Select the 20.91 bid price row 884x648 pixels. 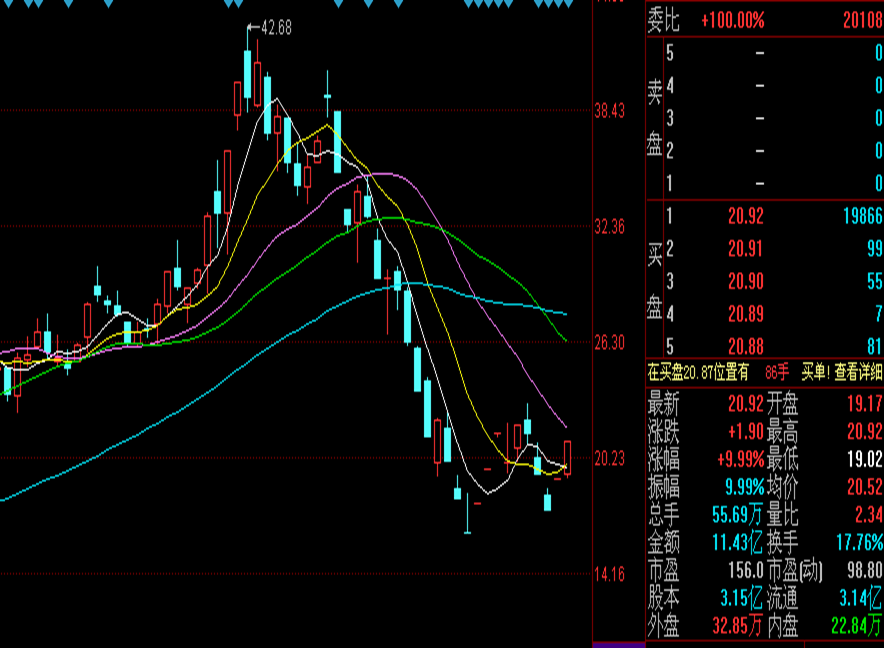(x=746, y=249)
